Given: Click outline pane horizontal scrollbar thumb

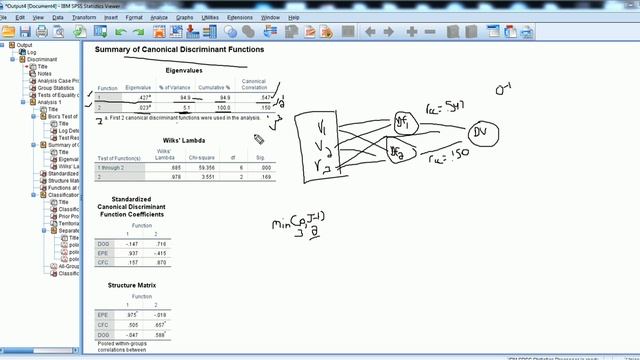Looking at the screenshot, I should [x=17, y=351].
